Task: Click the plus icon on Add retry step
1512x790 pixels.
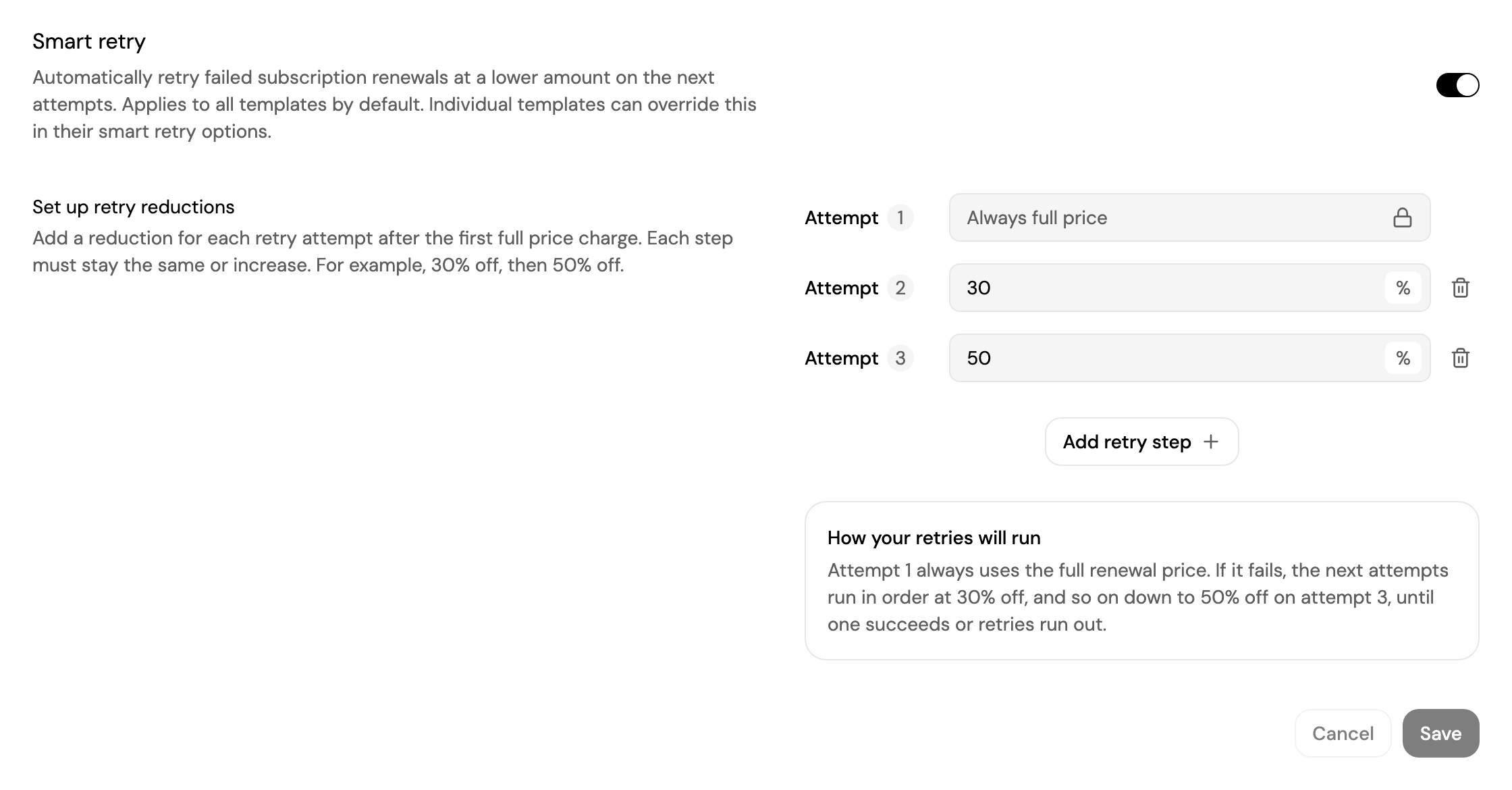Action: [1211, 442]
